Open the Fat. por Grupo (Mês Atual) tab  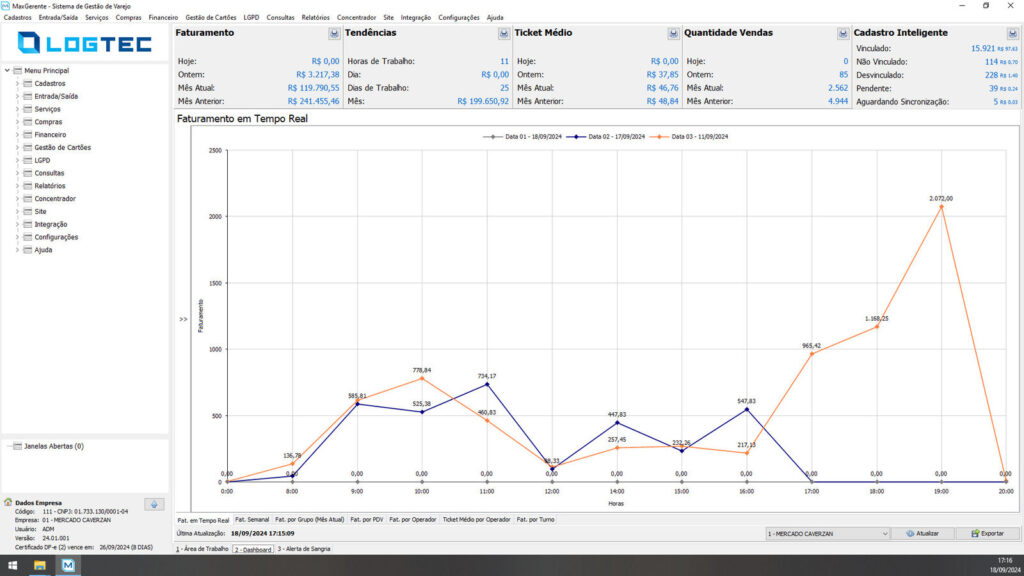pos(310,520)
